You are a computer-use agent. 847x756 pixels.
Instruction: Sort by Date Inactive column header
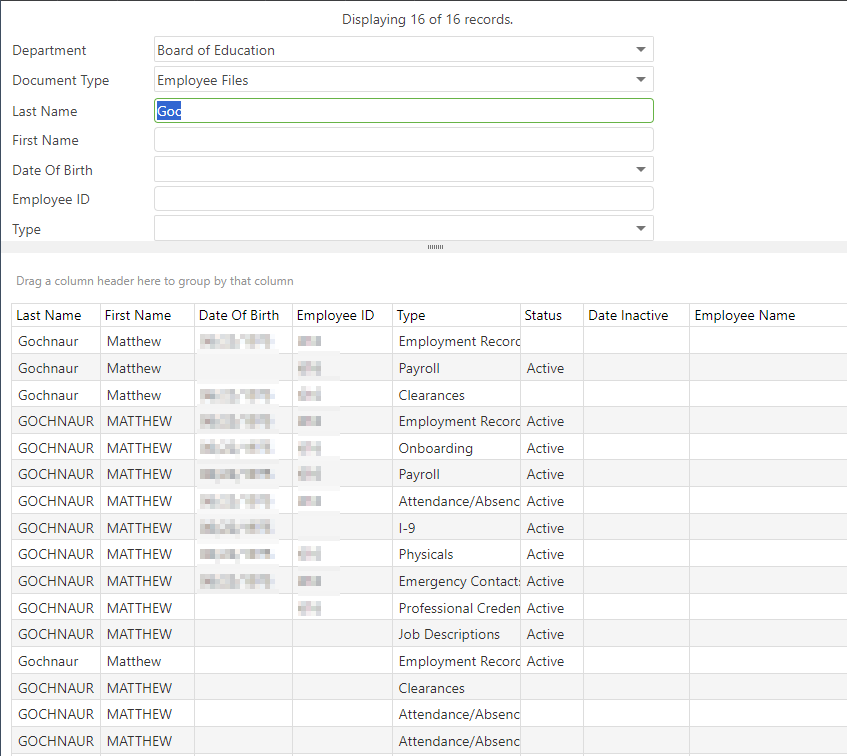pyautogui.click(x=628, y=315)
